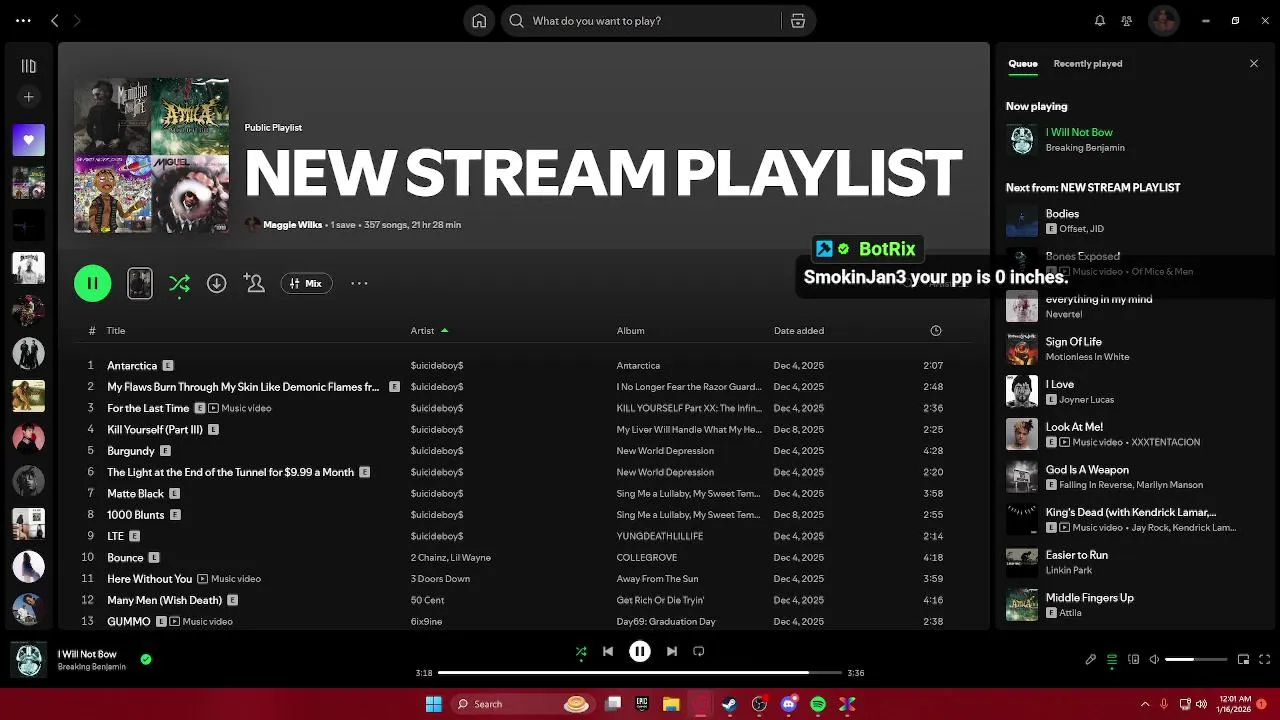Open the COLLEGROVE album link
The height and width of the screenshot is (720, 1280).
pyautogui.click(x=646, y=557)
